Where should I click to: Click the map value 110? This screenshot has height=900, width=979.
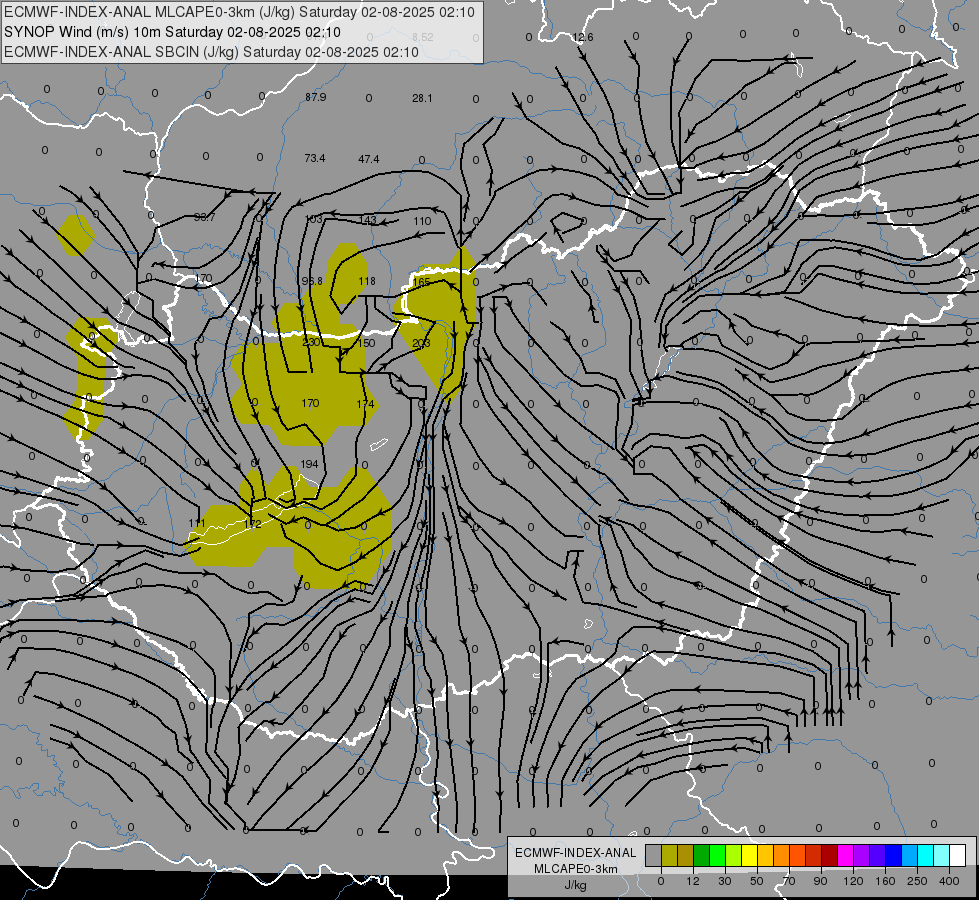tap(422, 221)
